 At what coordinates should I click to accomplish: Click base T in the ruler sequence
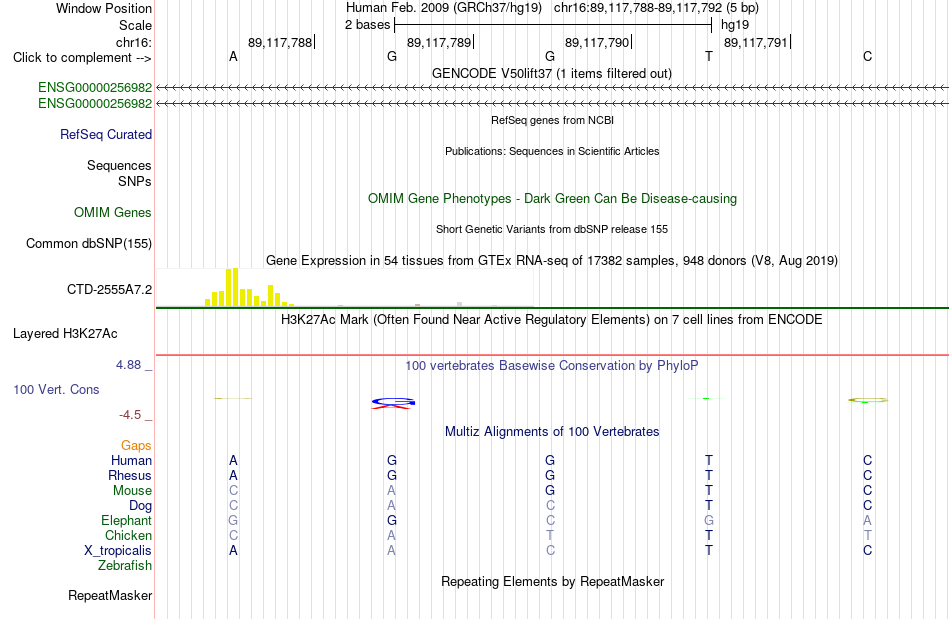click(x=709, y=56)
